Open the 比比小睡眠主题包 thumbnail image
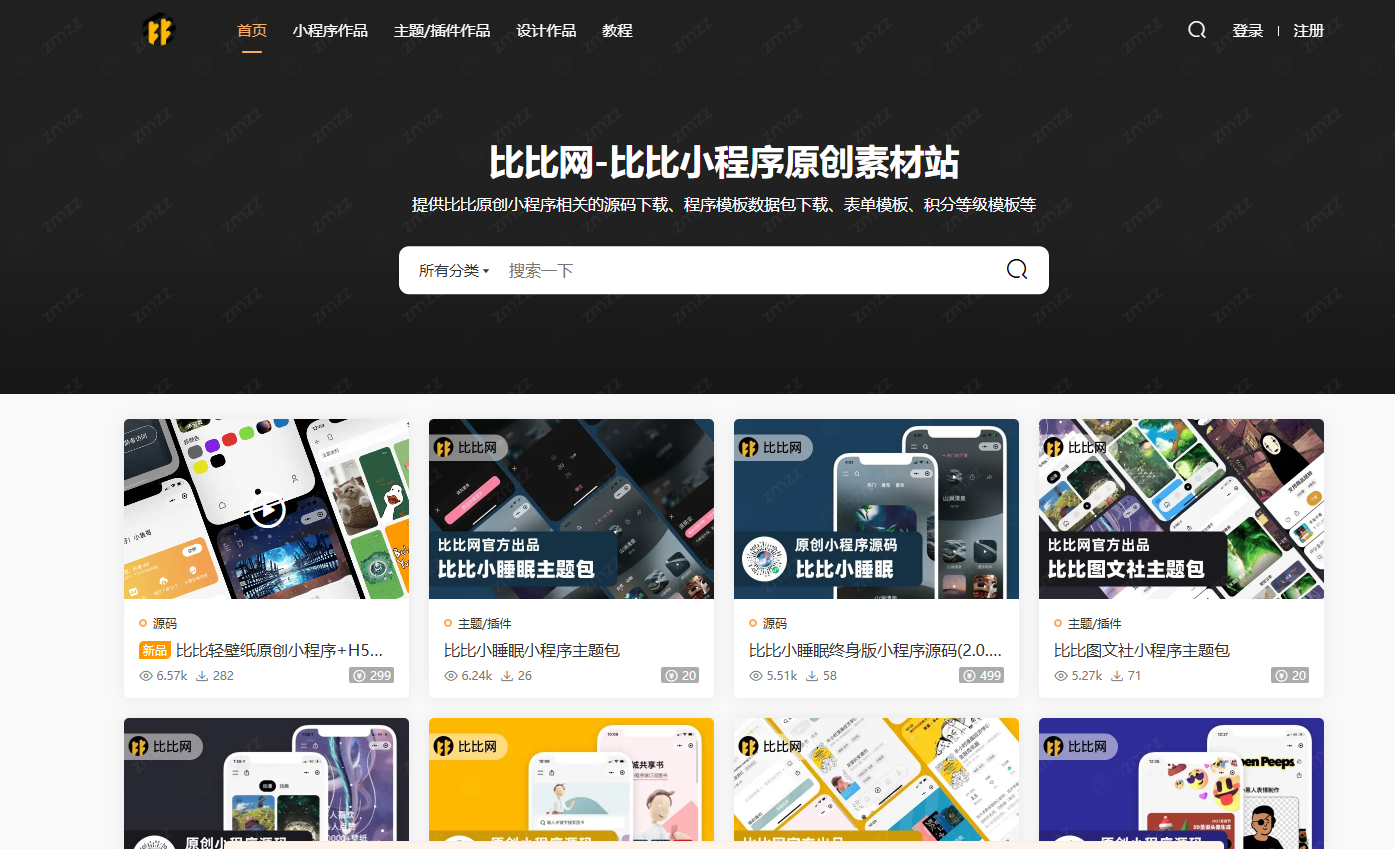The image size is (1395, 849). coord(571,509)
